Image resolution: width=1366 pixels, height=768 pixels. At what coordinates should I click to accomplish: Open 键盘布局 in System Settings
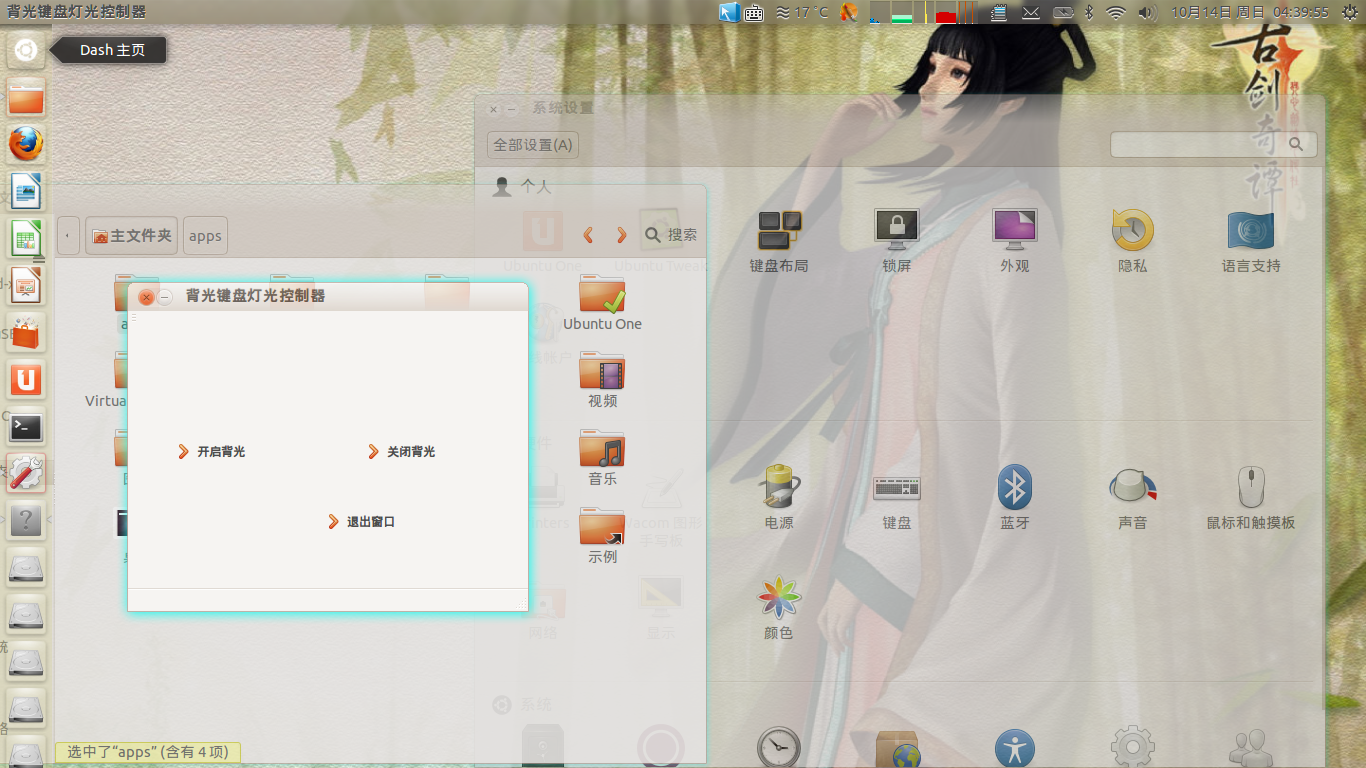point(779,242)
